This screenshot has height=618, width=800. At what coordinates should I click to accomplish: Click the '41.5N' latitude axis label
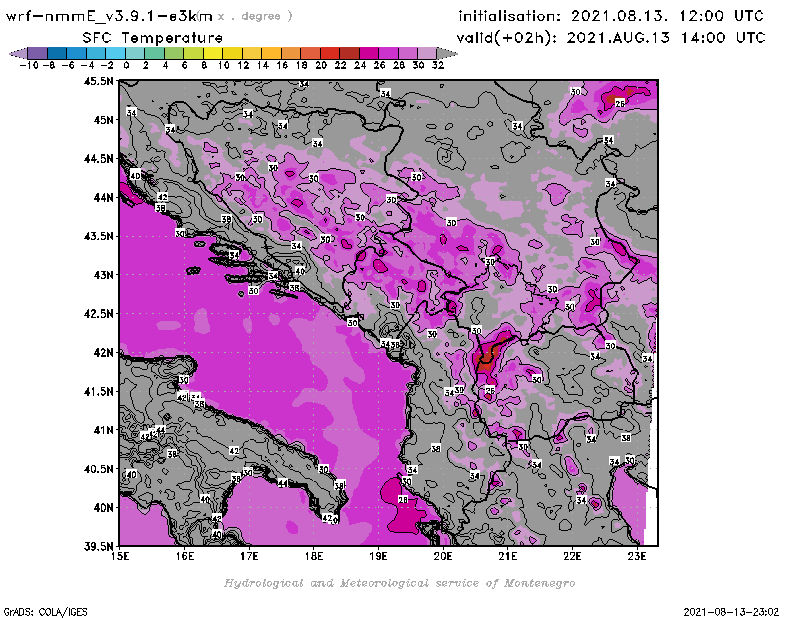98,391
